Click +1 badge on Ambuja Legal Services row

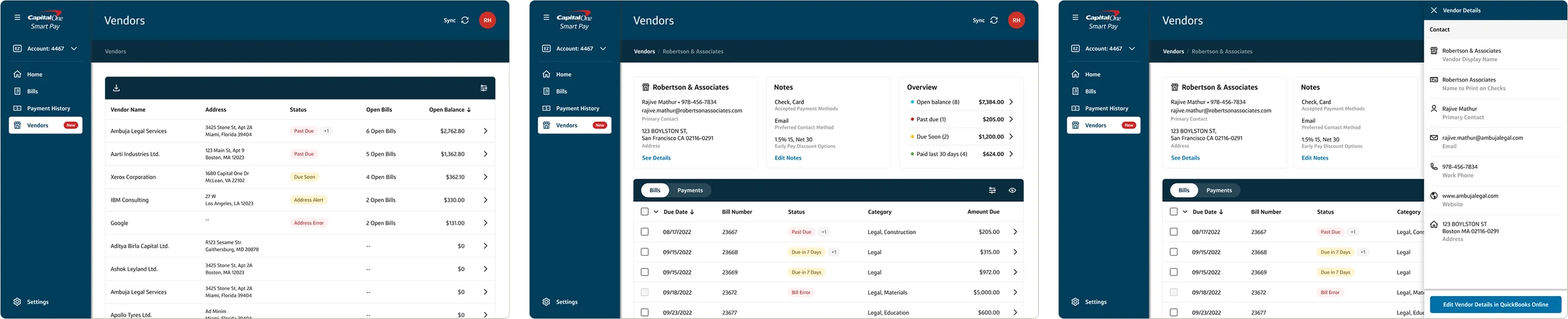(327, 131)
